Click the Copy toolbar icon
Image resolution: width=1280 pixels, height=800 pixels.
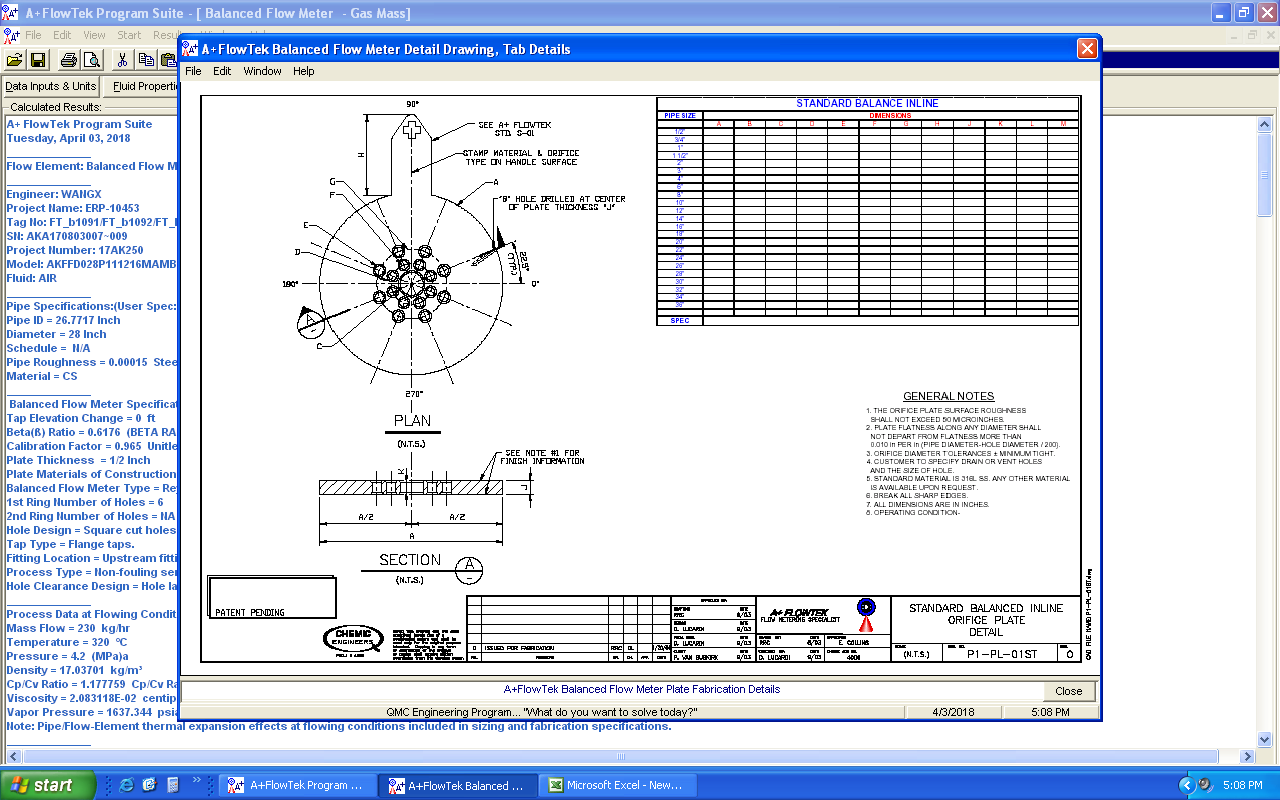tap(147, 60)
